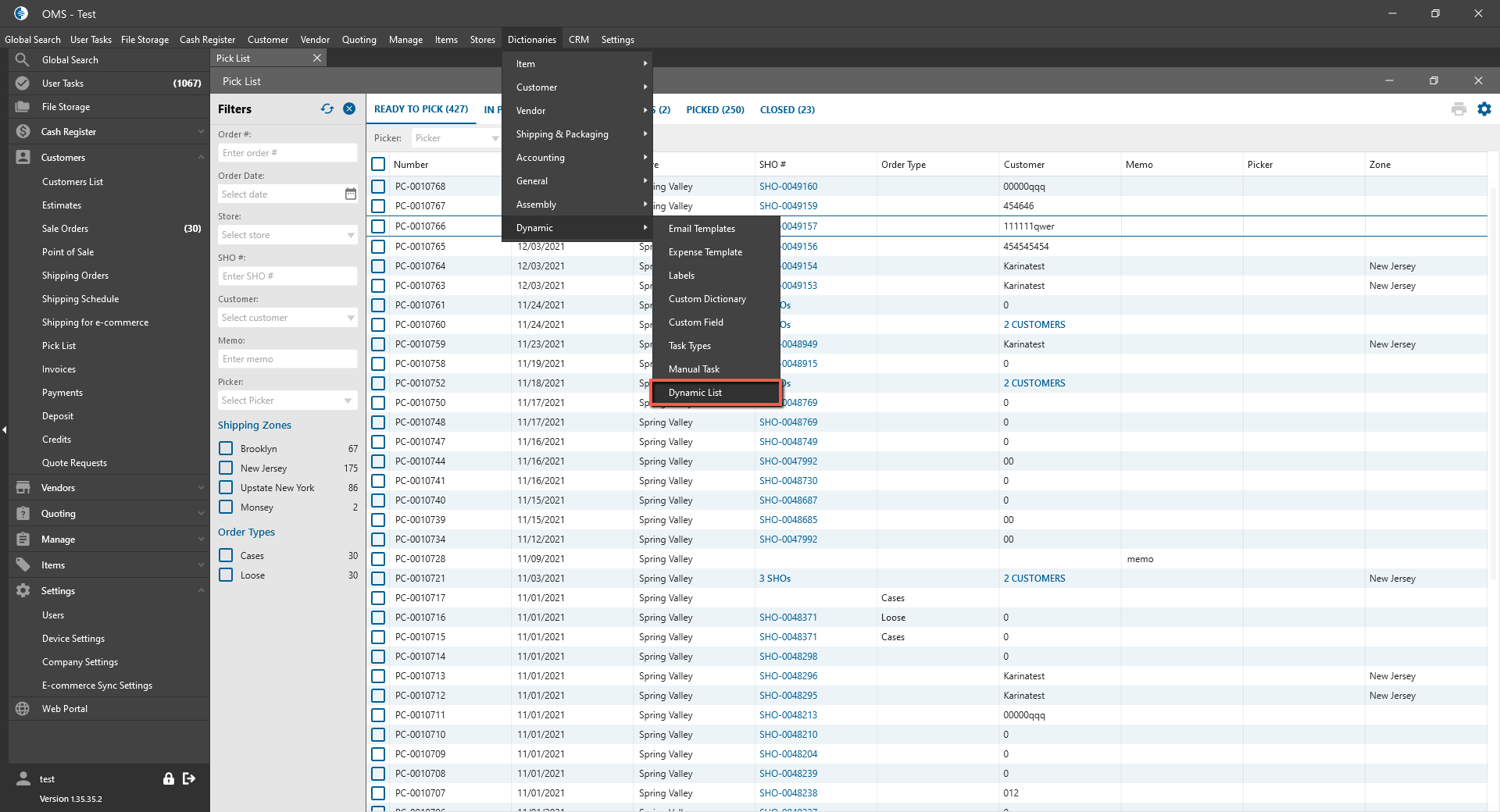Click the Web Portal globe icon
1500x812 pixels.
tap(23, 709)
